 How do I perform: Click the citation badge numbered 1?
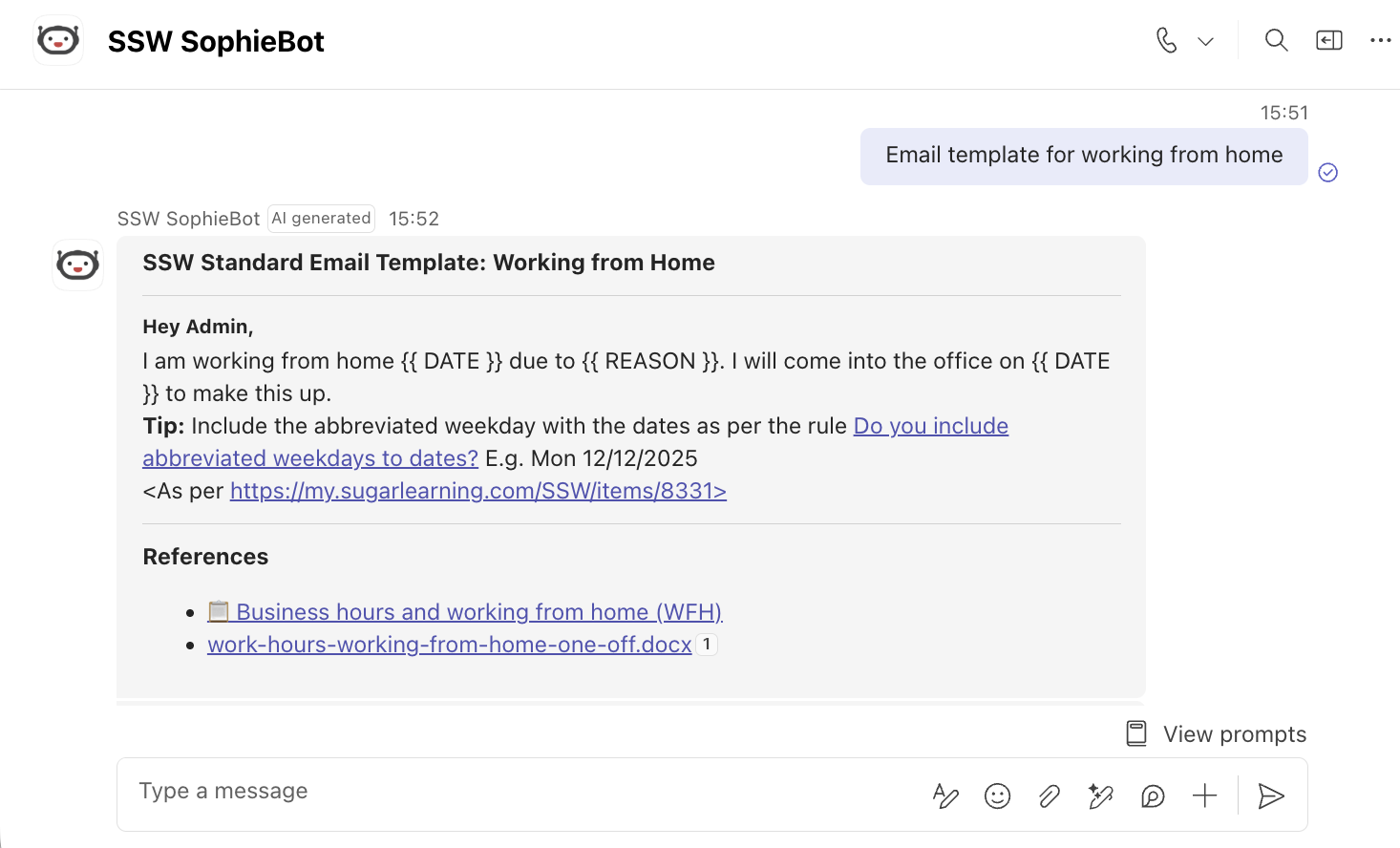point(707,645)
